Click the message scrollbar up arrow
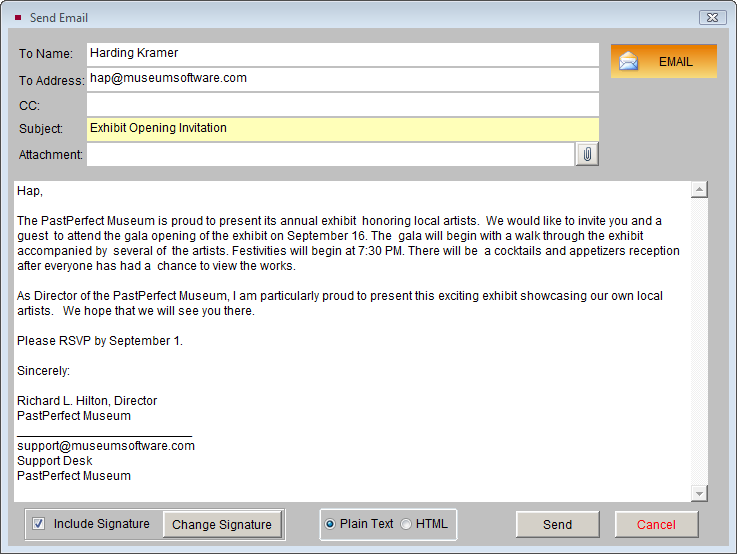The width and height of the screenshot is (737, 554). (699, 190)
